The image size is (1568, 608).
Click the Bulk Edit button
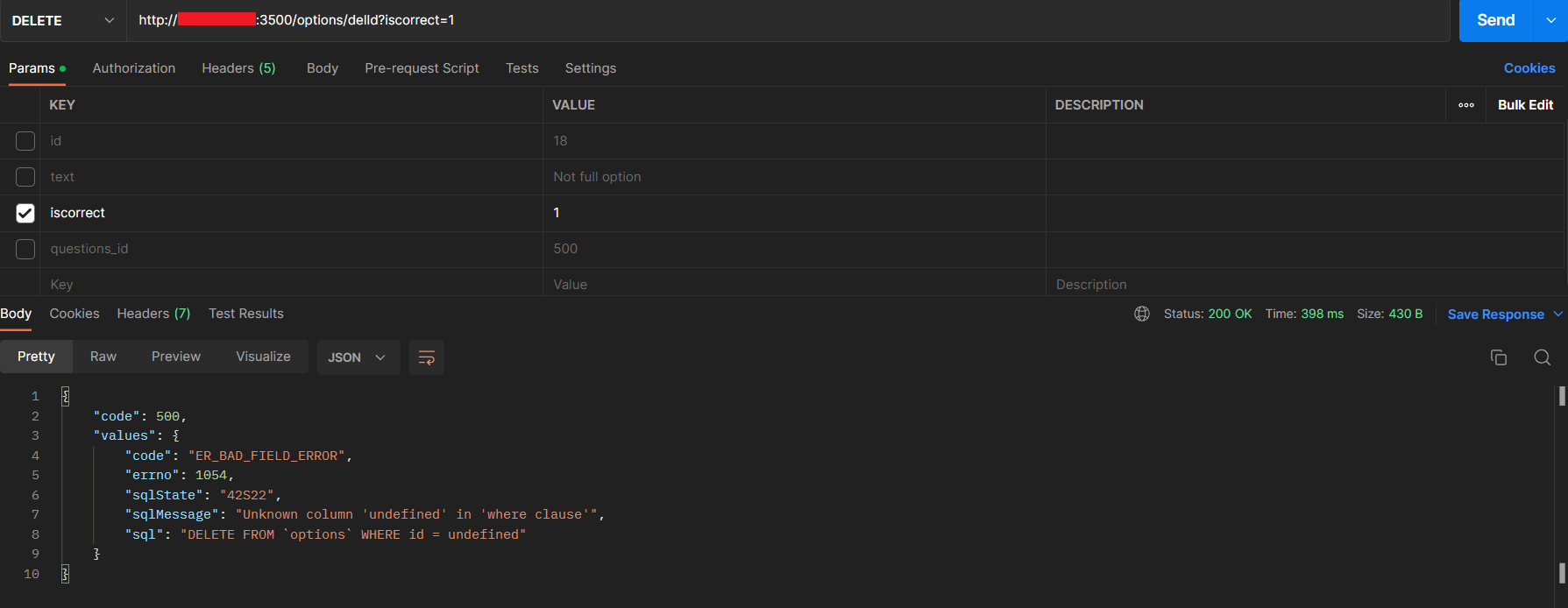(x=1526, y=105)
